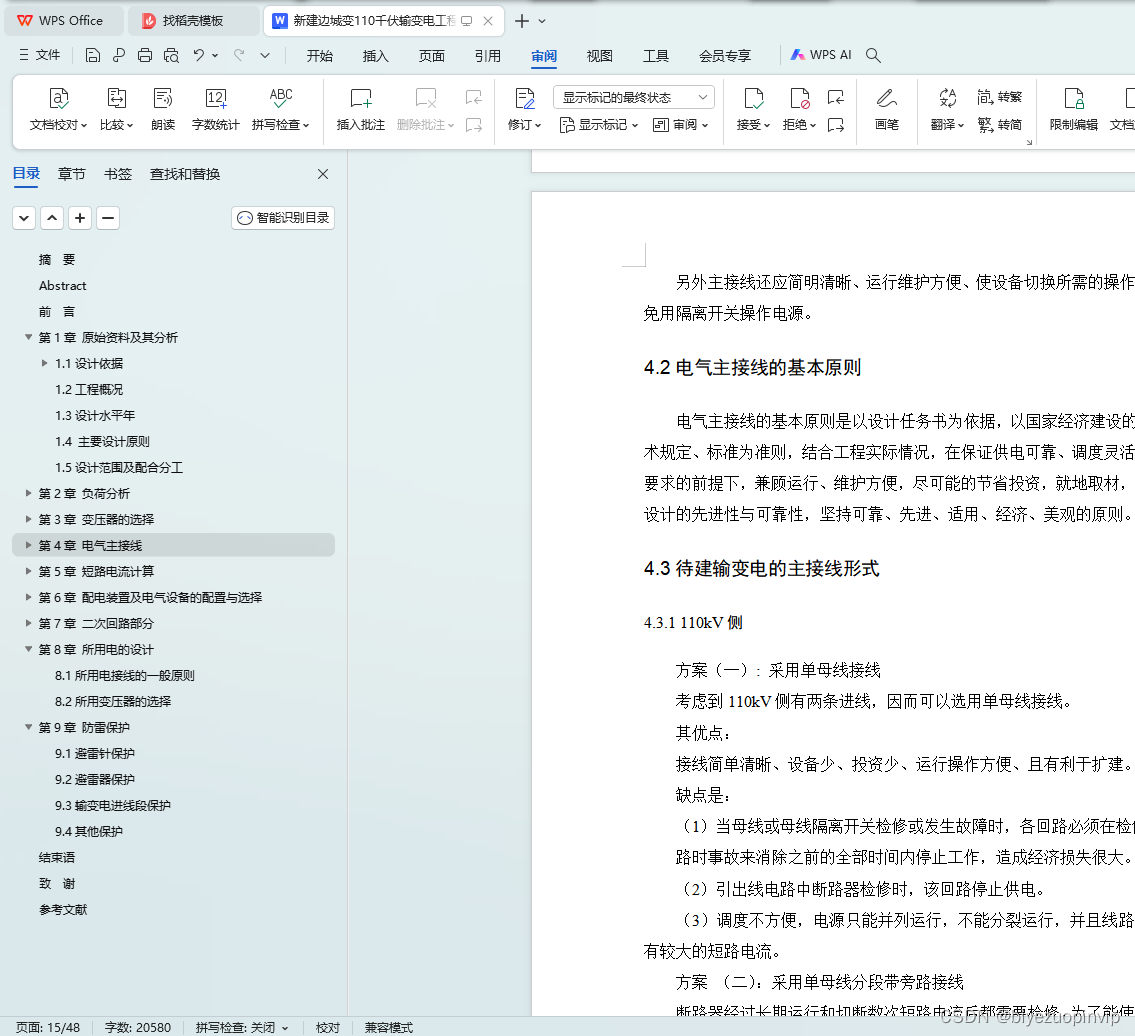Expand 第2章 负荷分析 tree node
The height and width of the screenshot is (1036, 1135).
tap(28, 493)
